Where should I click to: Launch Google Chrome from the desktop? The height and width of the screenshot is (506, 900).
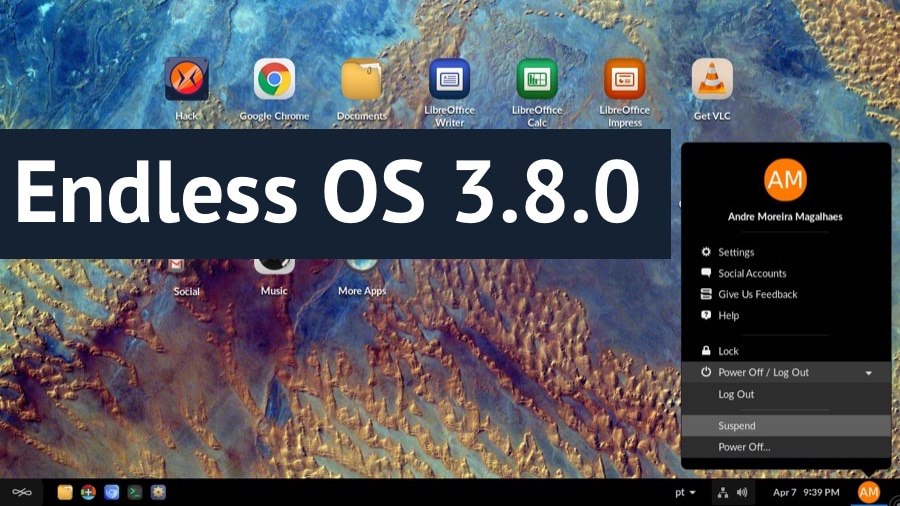point(274,79)
